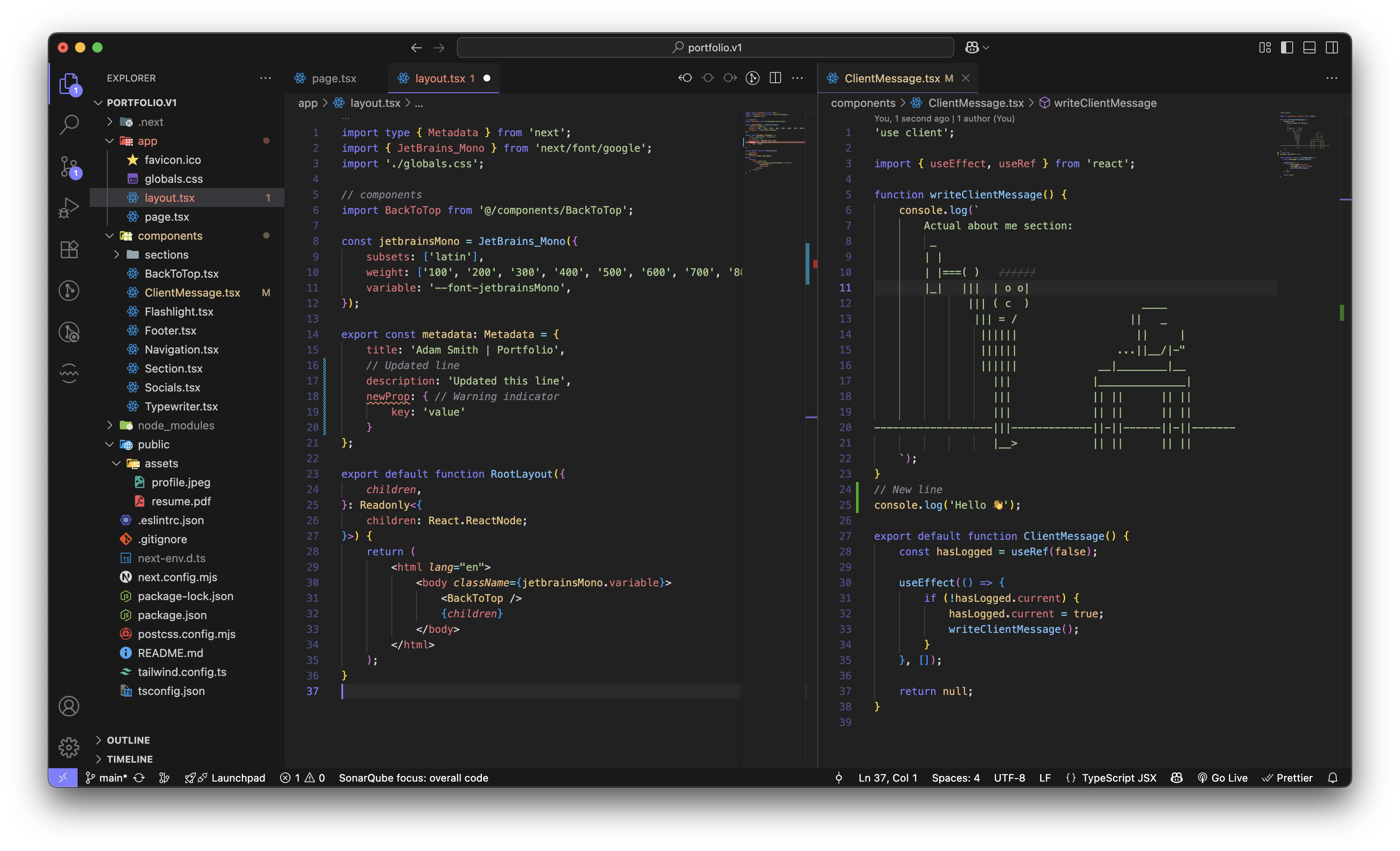The height and width of the screenshot is (851, 1400).
Task: Click Prettier in the status bar
Action: coord(1287,778)
